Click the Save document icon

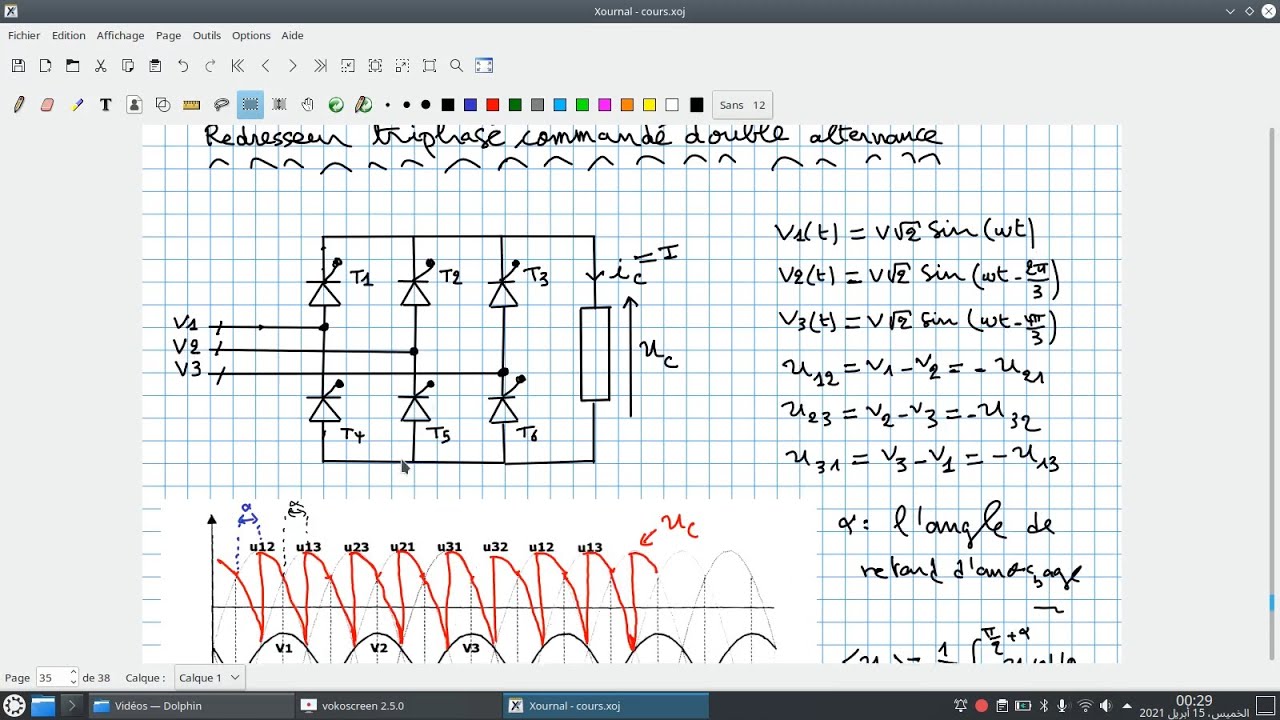coord(18,66)
